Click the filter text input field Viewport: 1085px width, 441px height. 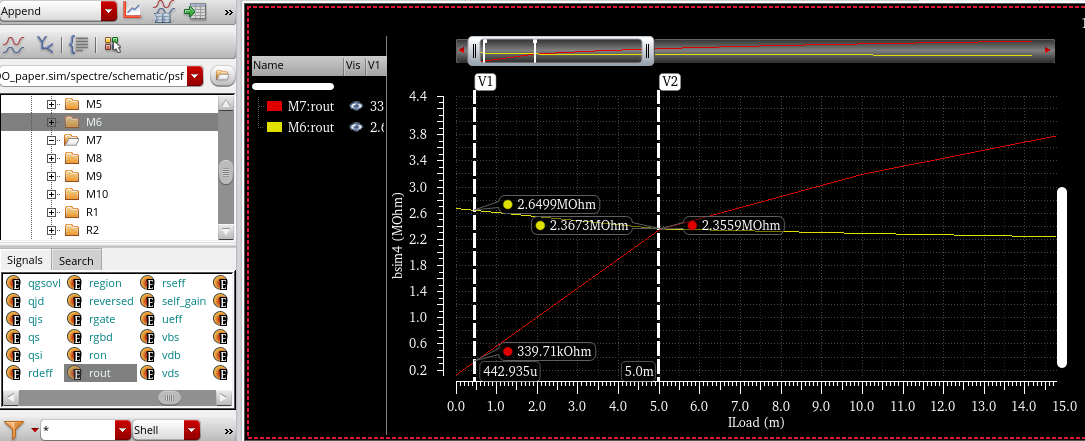[78, 430]
